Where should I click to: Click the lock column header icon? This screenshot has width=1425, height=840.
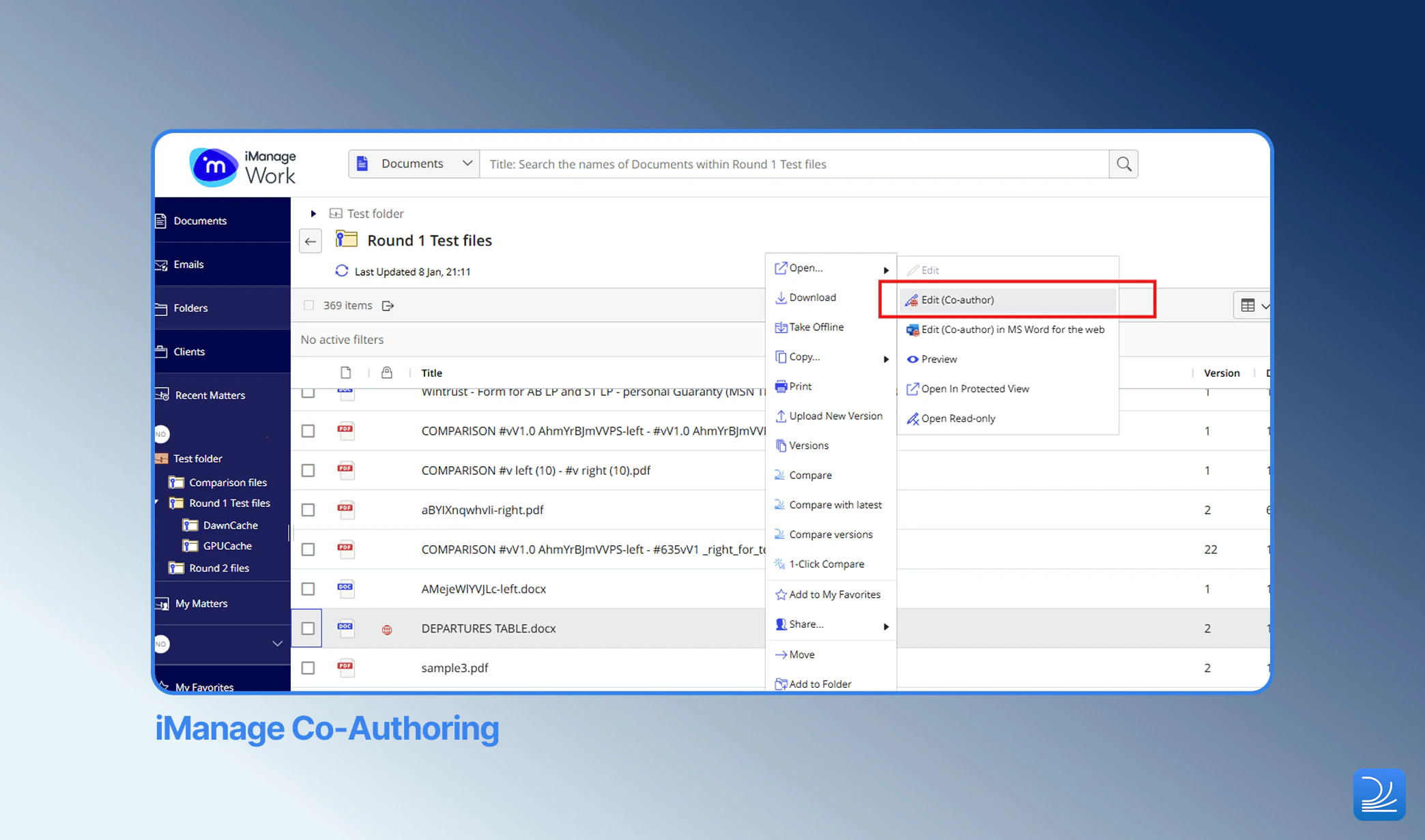tap(387, 373)
